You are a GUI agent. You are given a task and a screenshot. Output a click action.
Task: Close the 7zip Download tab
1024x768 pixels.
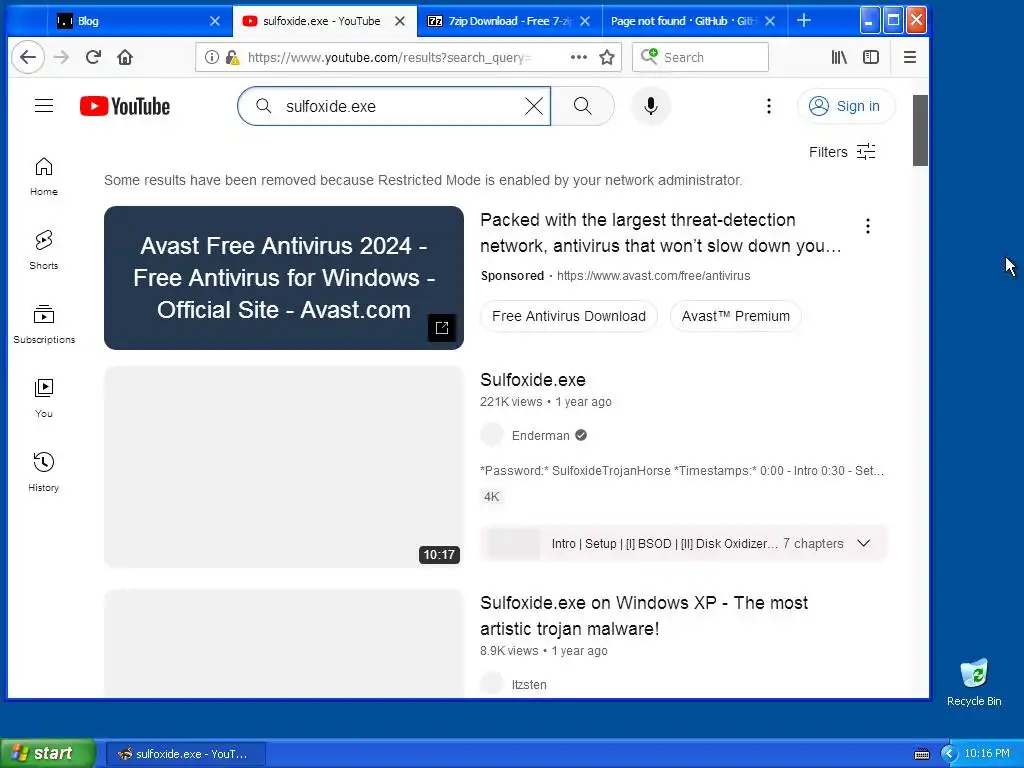[585, 21]
